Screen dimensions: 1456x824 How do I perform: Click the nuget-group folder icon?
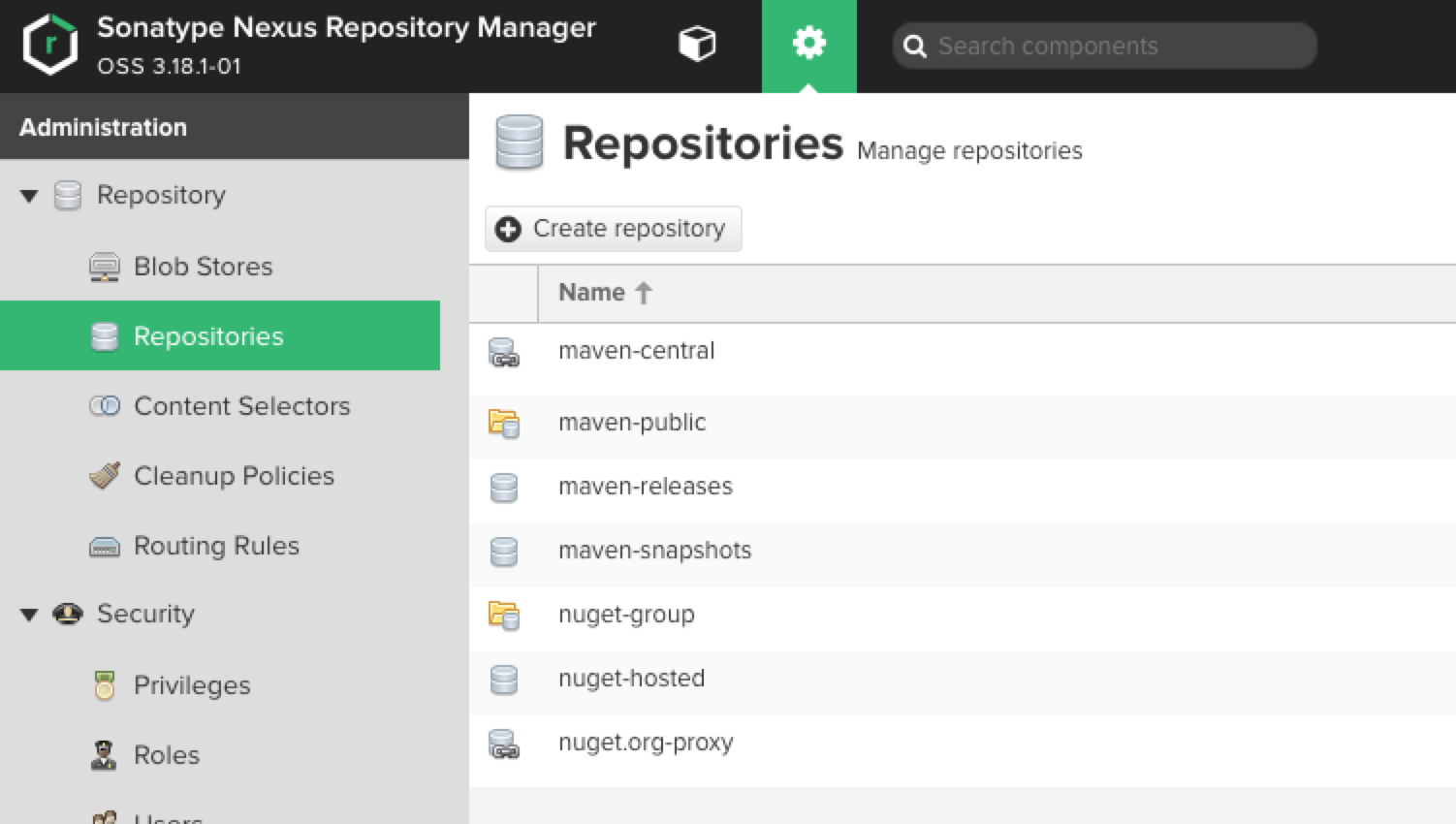tap(503, 616)
